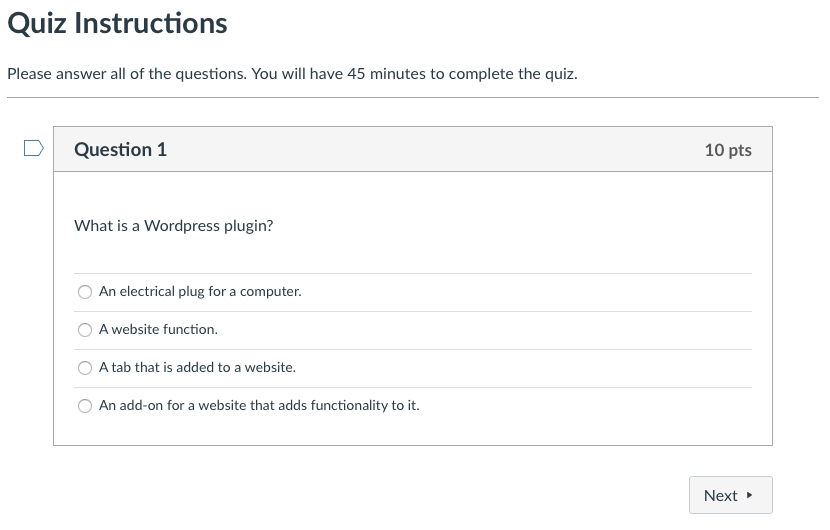Viewport: 830px width, 530px height.
Task: Click the 'An electrical plug for a computer.' answer text
Action: point(200,291)
